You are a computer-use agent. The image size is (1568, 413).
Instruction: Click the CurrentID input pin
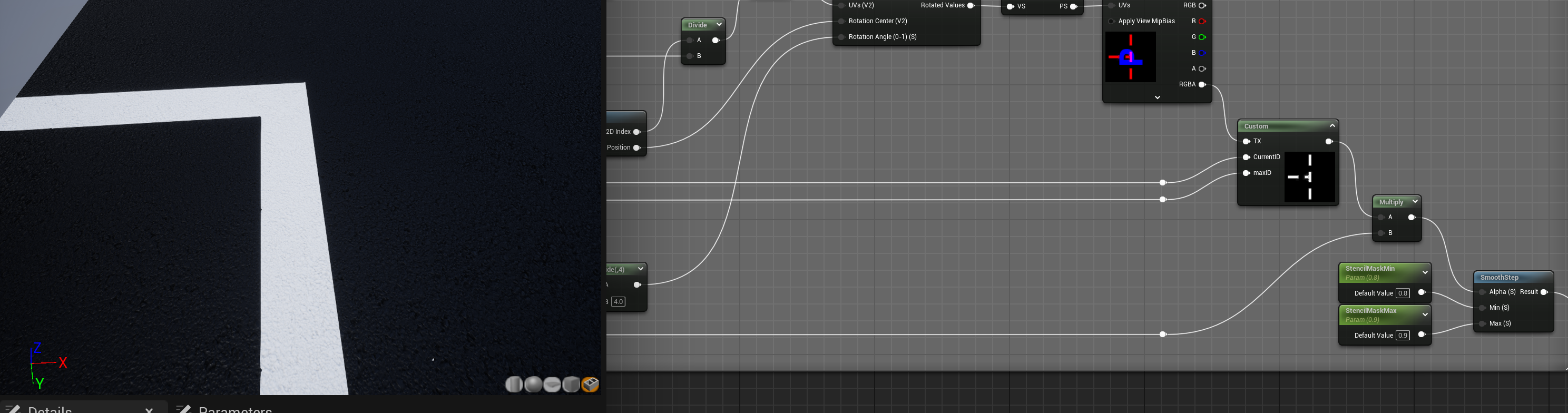click(x=1247, y=157)
